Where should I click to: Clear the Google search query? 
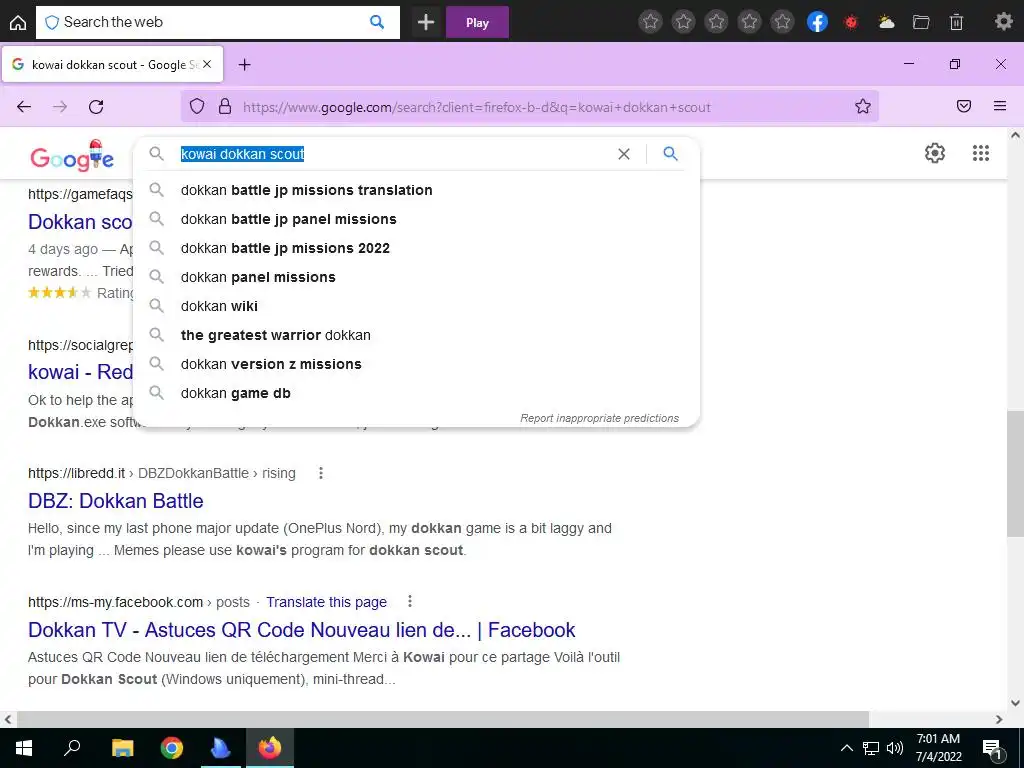[x=624, y=154]
